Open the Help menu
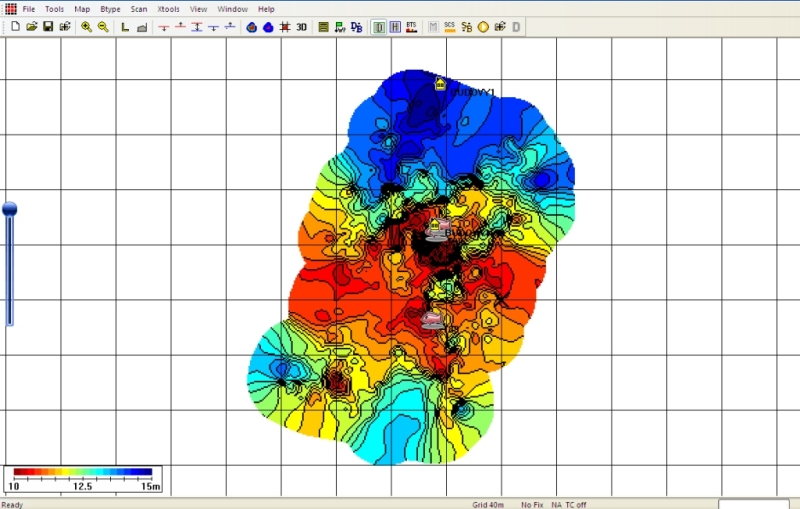The height and width of the screenshot is (509, 800). (266, 9)
